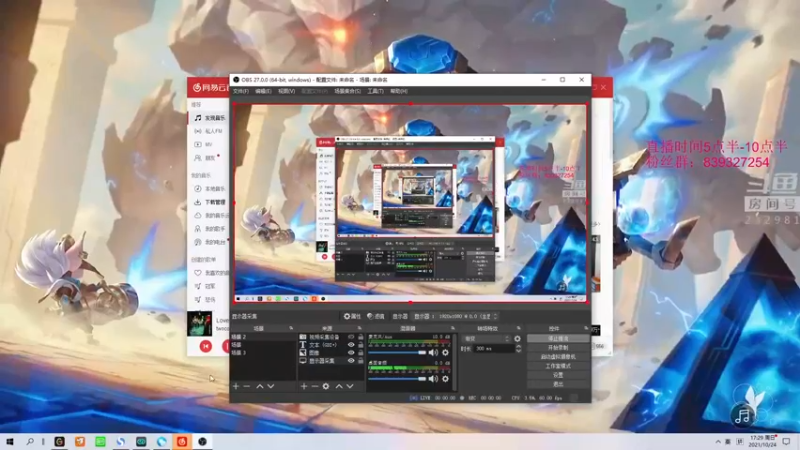Click 启动虚拟摄像机 virtual camera button
800x450 pixels.
point(558,357)
